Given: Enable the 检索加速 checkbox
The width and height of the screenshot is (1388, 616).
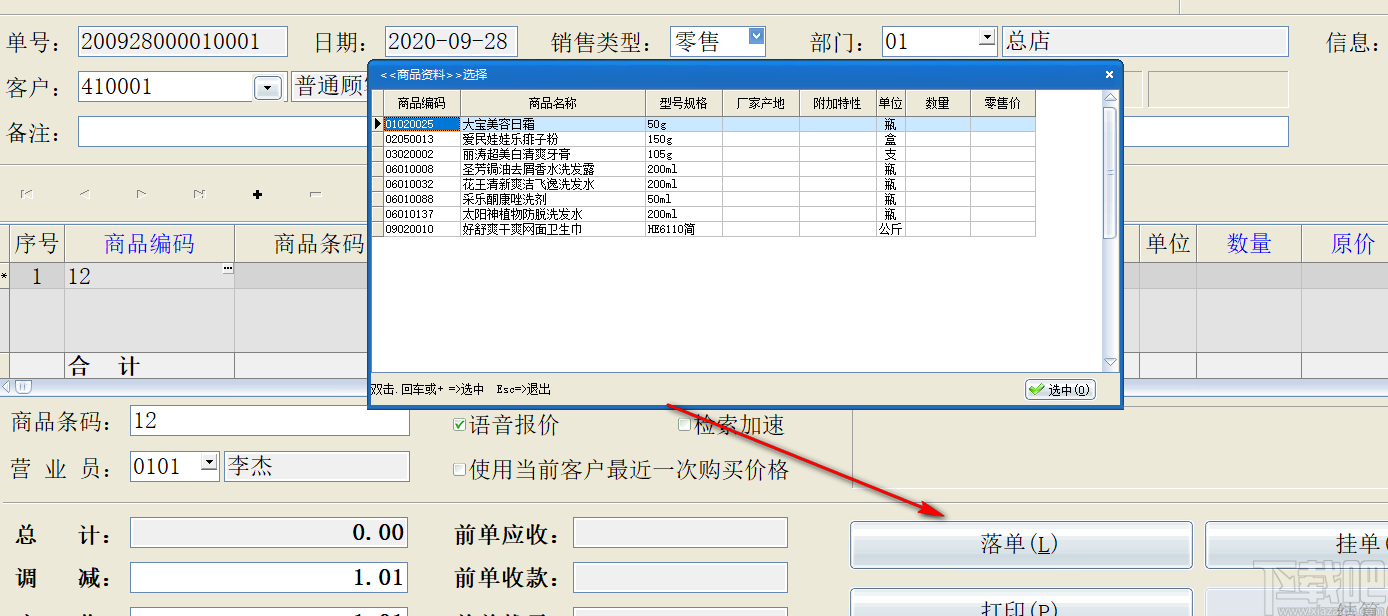Looking at the screenshot, I should (x=684, y=423).
